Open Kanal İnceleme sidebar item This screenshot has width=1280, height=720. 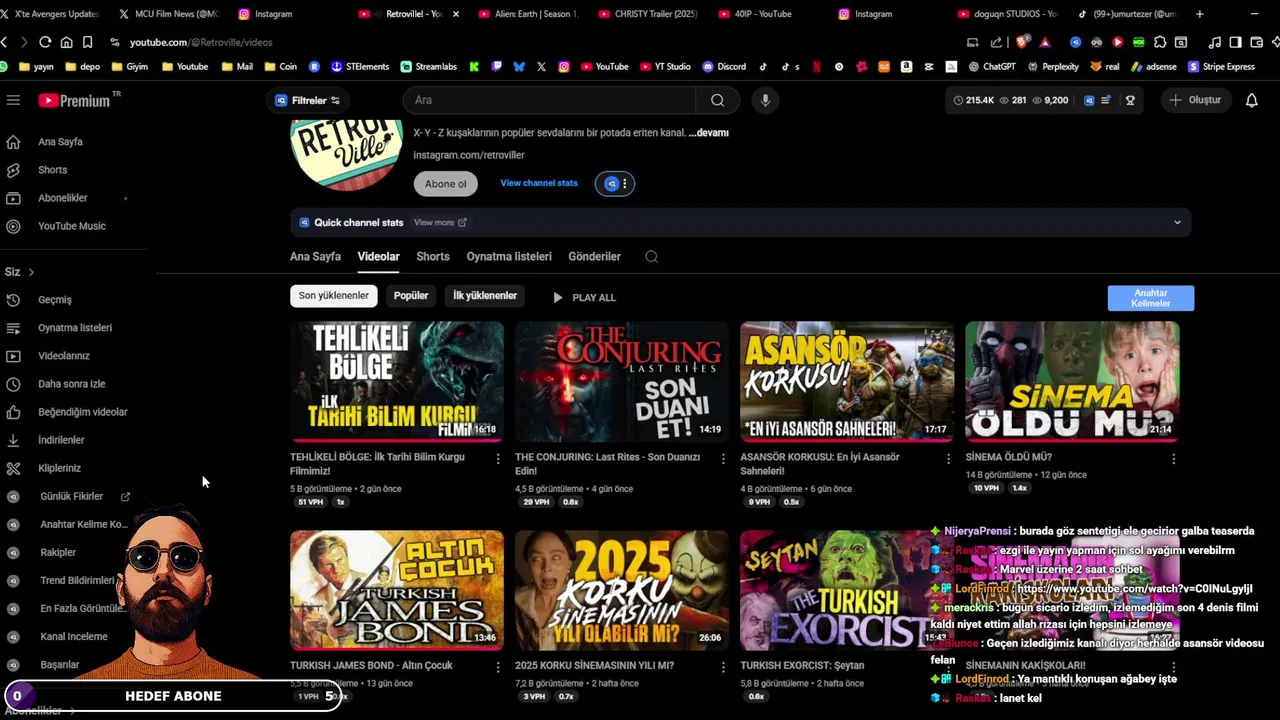pos(73,636)
